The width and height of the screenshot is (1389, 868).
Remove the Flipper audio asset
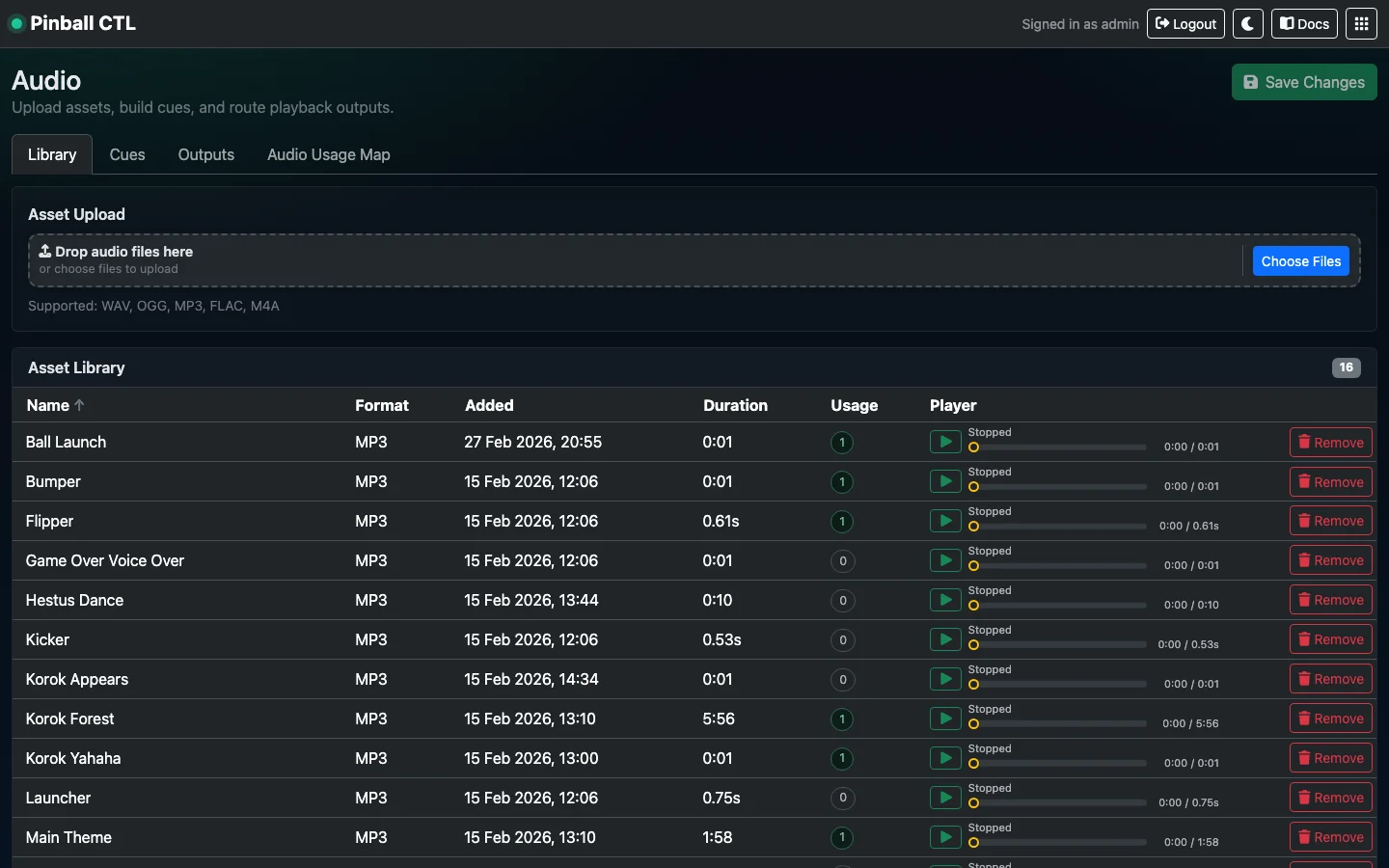tap(1330, 522)
